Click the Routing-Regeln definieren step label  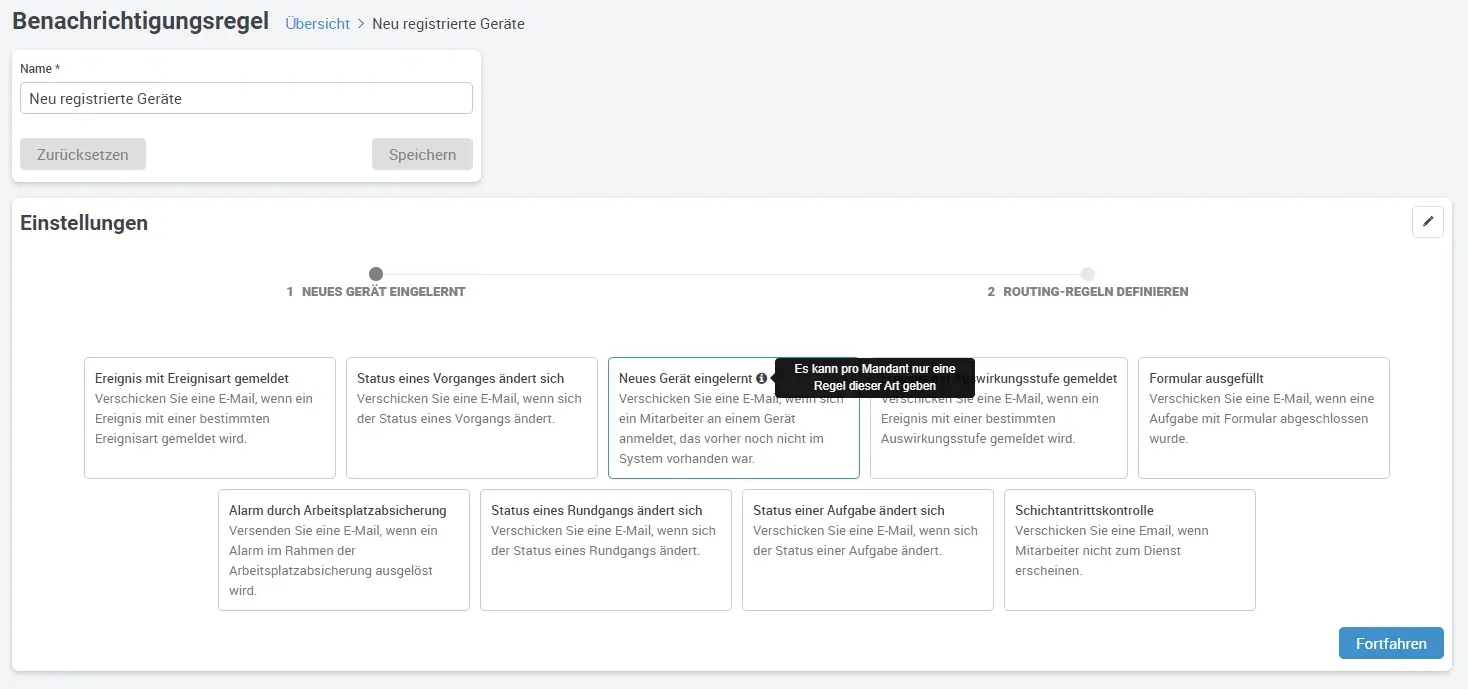[x=1095, y=292]
